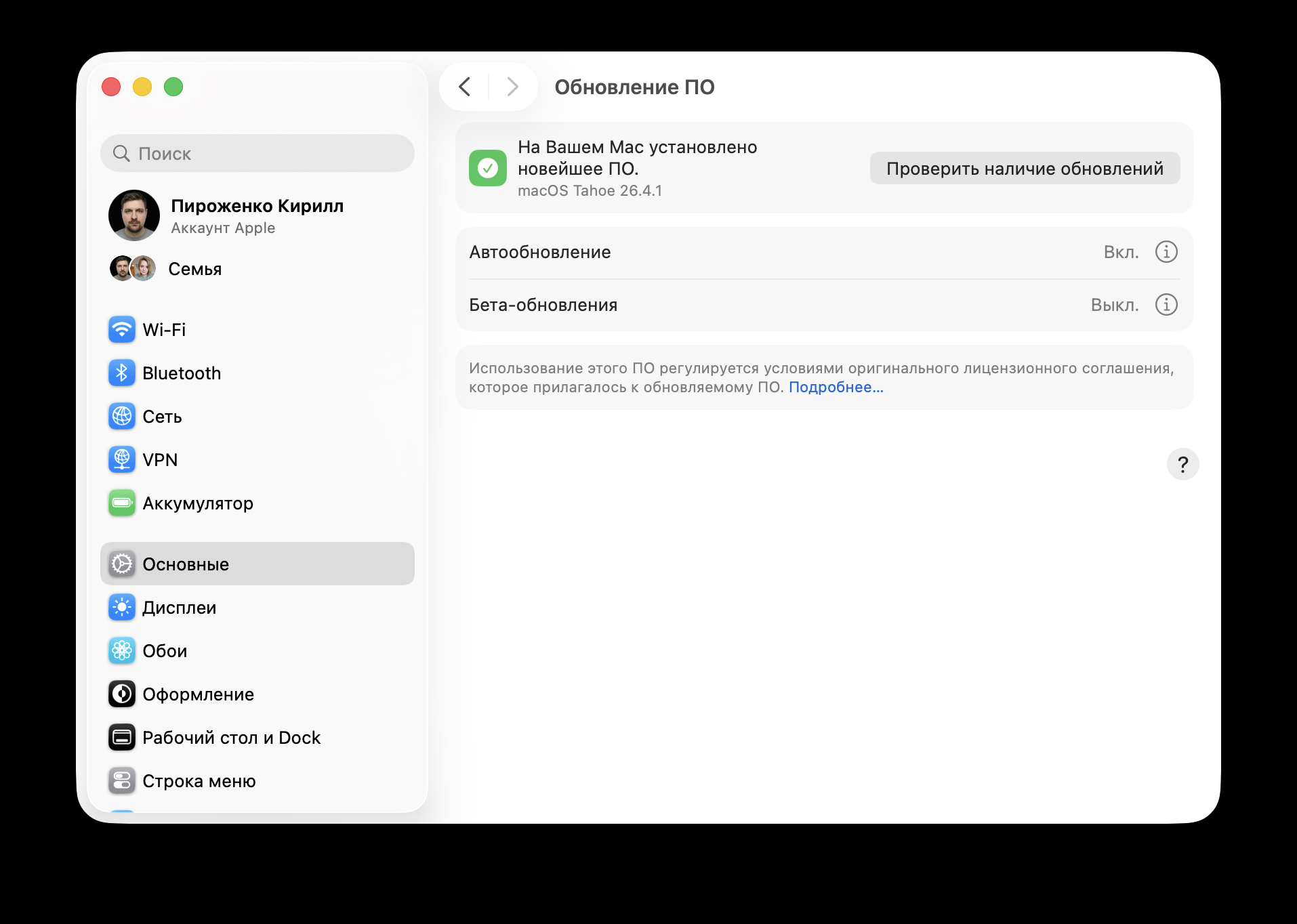This screenshot has height=924, width=1297.
Task: Open Оформление appearance settings
Action: [198, 694]
